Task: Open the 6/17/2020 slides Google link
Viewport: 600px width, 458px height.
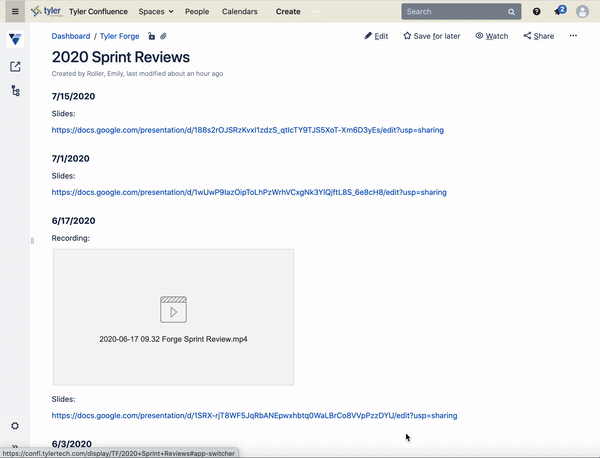Action: pos(254,416)
